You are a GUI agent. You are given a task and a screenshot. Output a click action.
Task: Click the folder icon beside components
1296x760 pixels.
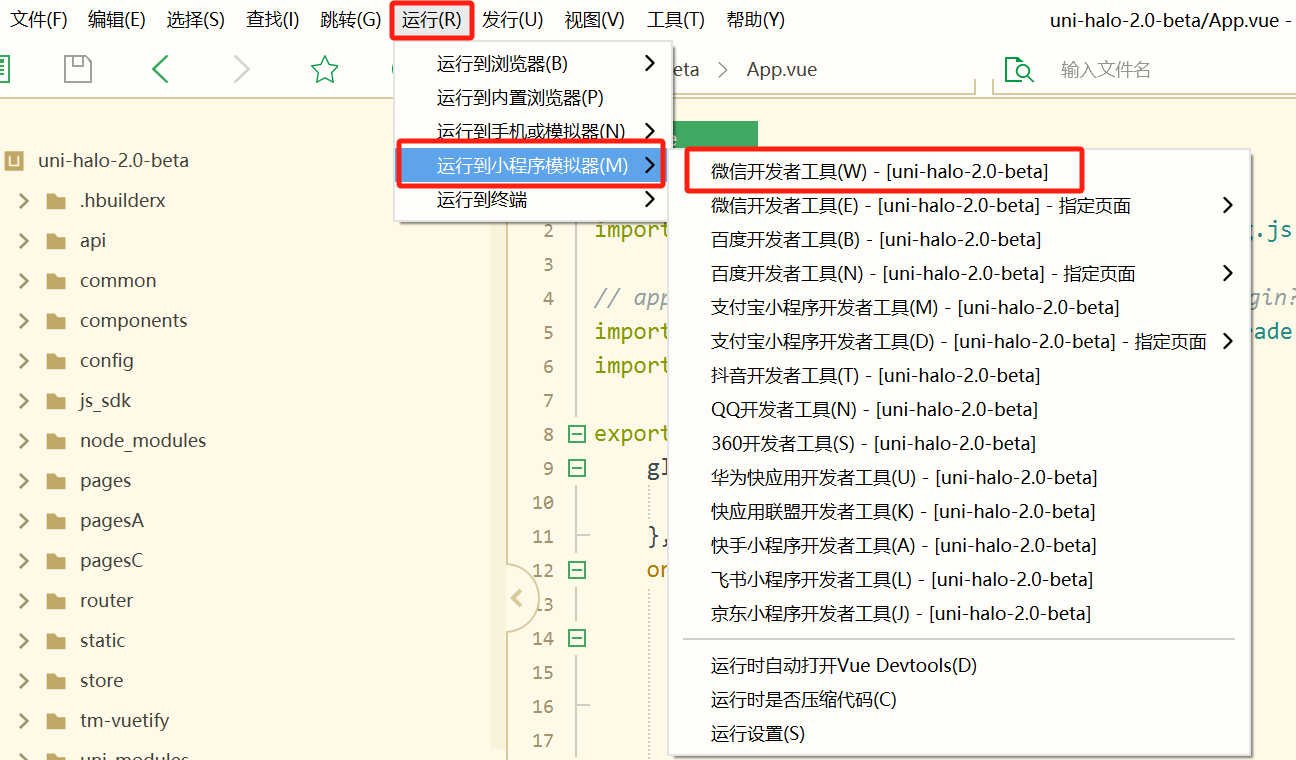(57, 321)
